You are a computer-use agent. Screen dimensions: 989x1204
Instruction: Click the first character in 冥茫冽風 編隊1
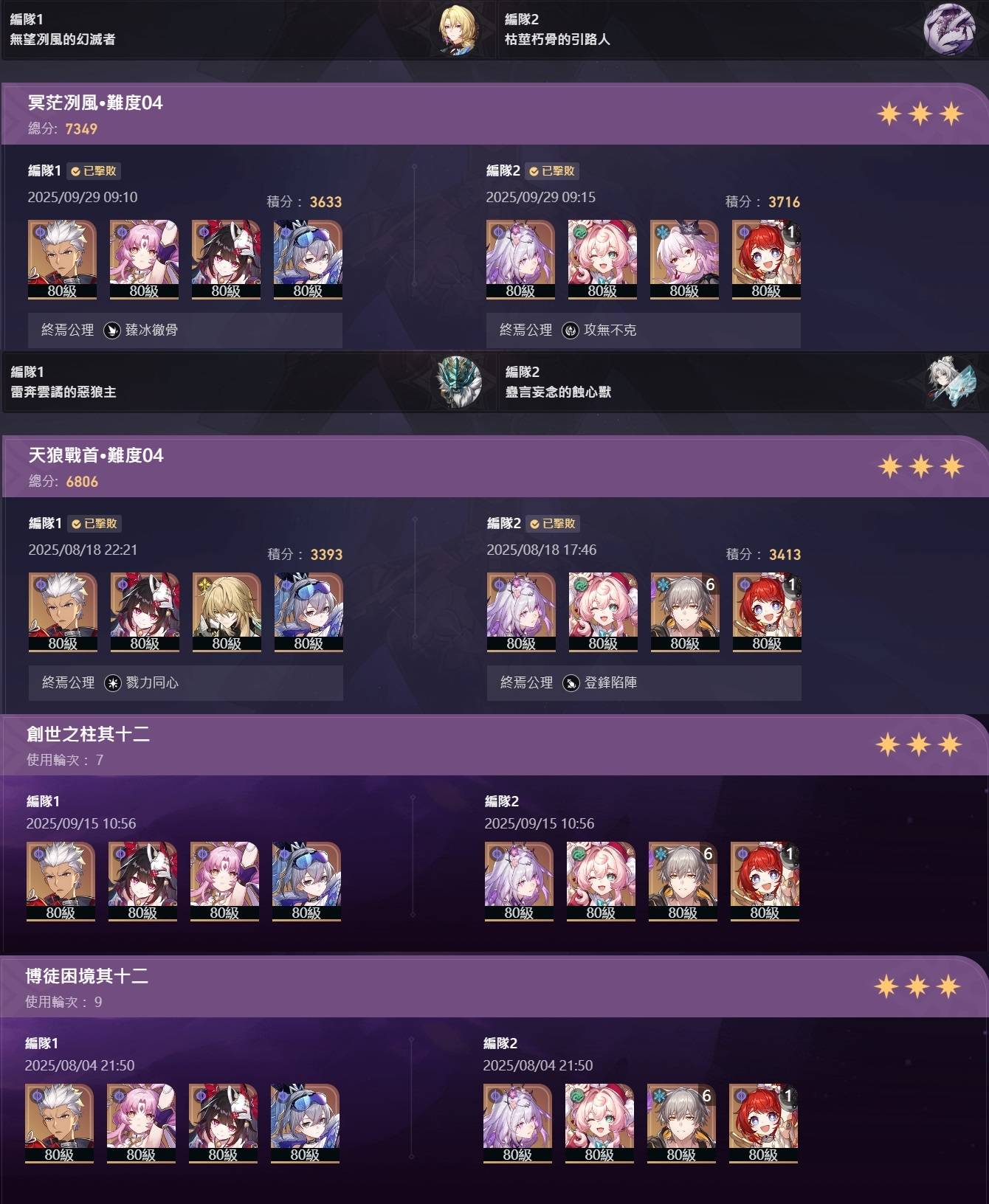pos(62,260)
